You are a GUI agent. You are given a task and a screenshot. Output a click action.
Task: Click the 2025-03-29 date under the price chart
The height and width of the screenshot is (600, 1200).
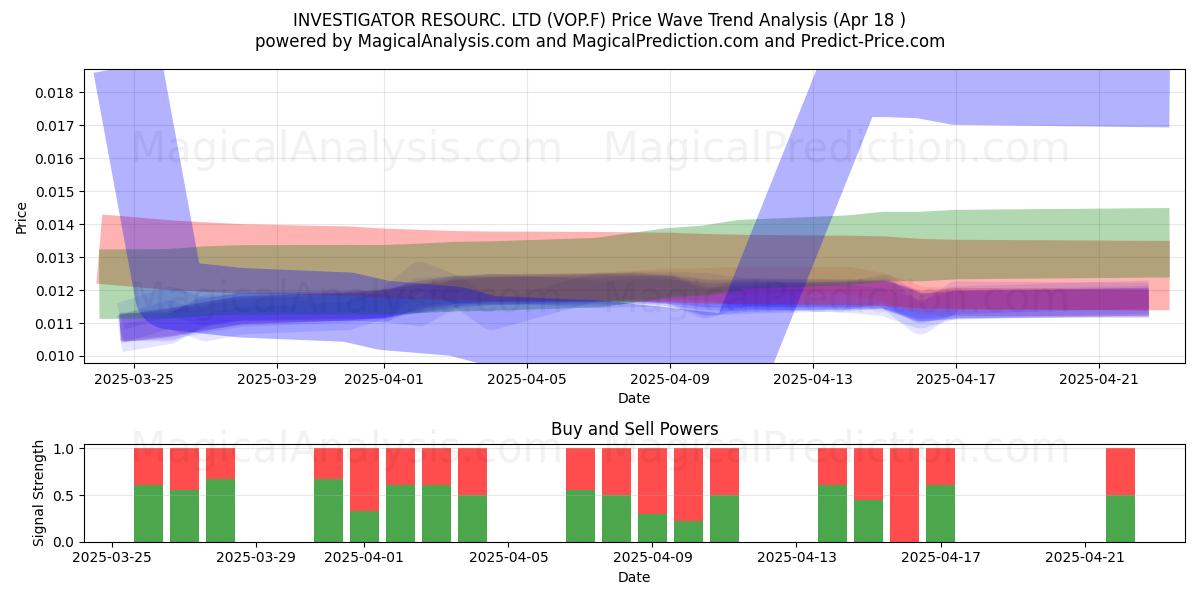[x=277, y=380]
